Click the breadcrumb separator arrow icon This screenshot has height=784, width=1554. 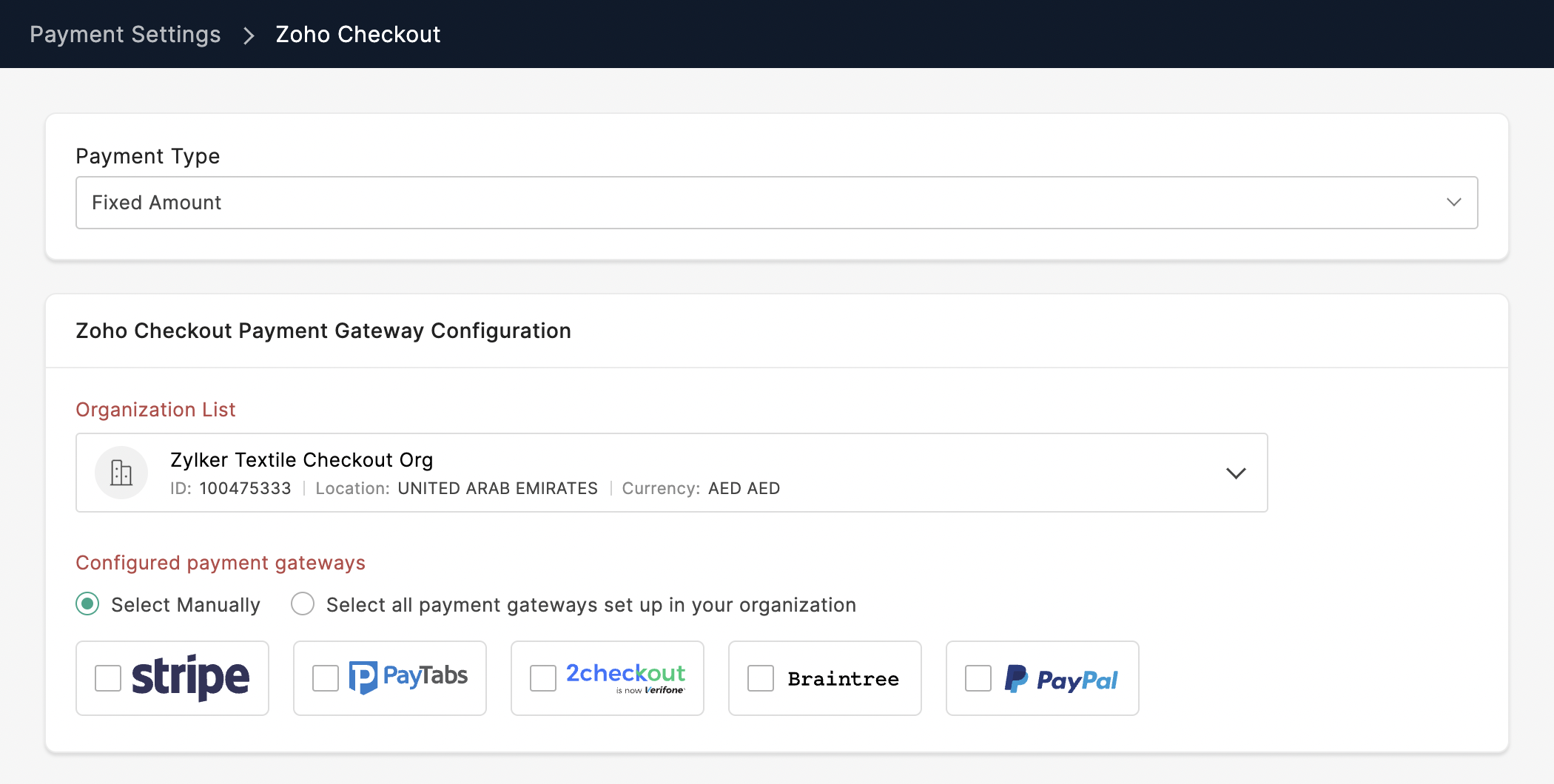(x=249, y=36)
